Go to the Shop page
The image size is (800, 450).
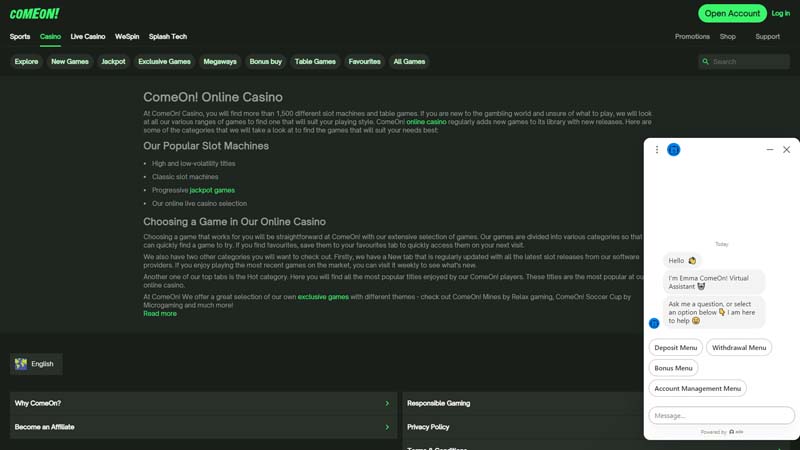728,37
